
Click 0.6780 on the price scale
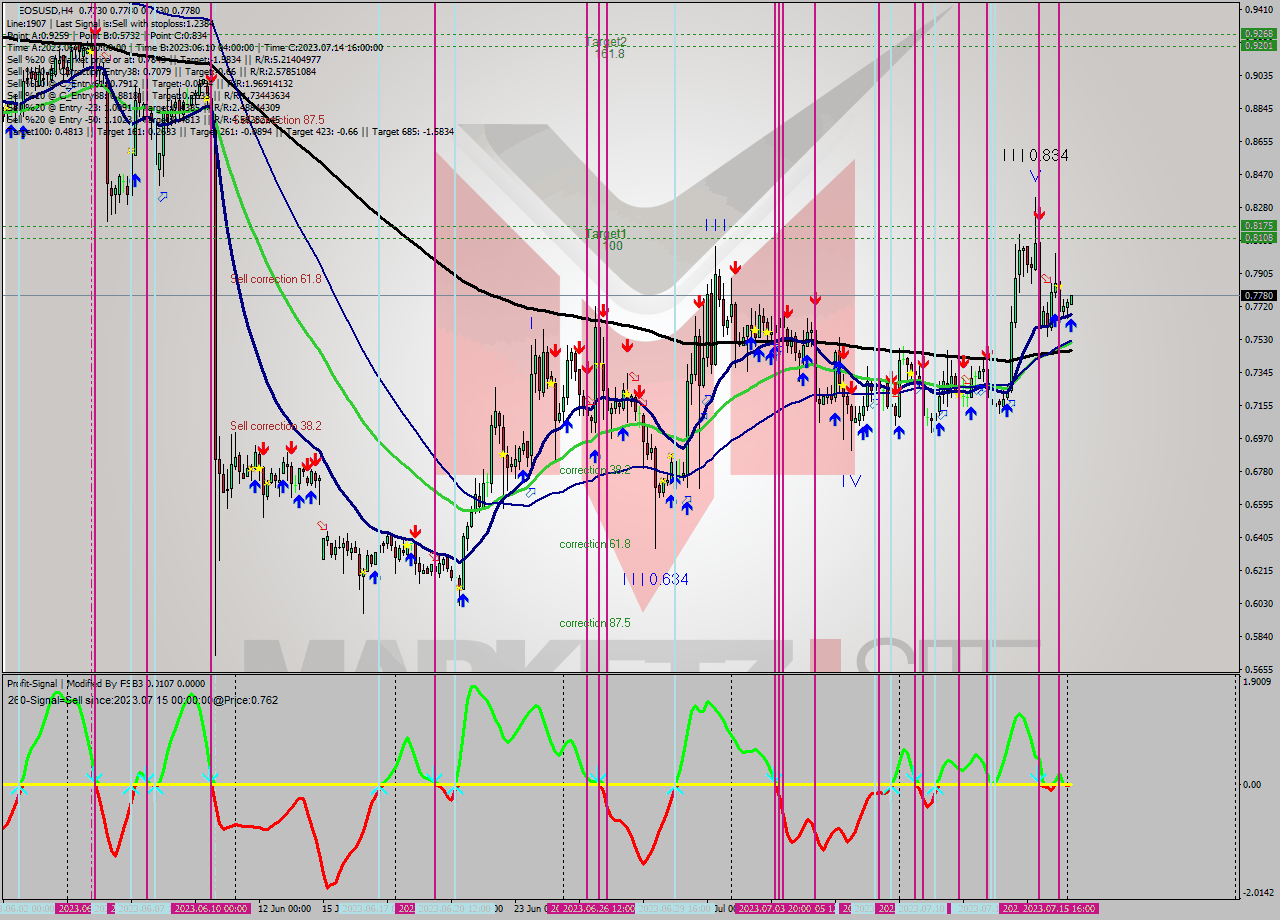[1258, 471]
